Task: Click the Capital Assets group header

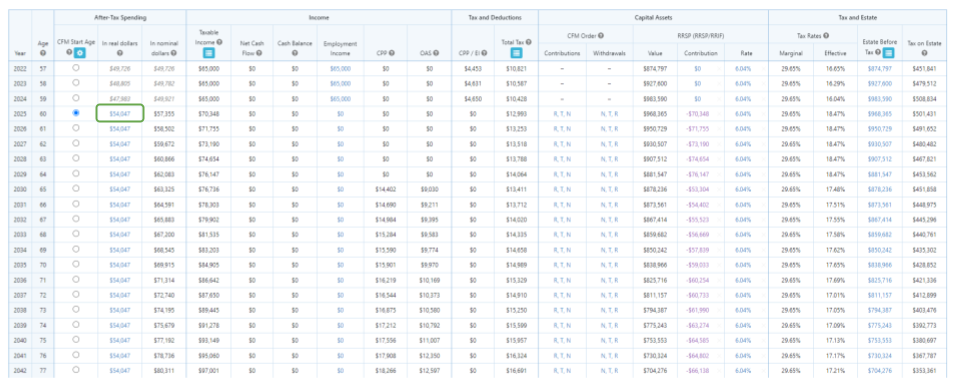Action: [x=653, y=18]
